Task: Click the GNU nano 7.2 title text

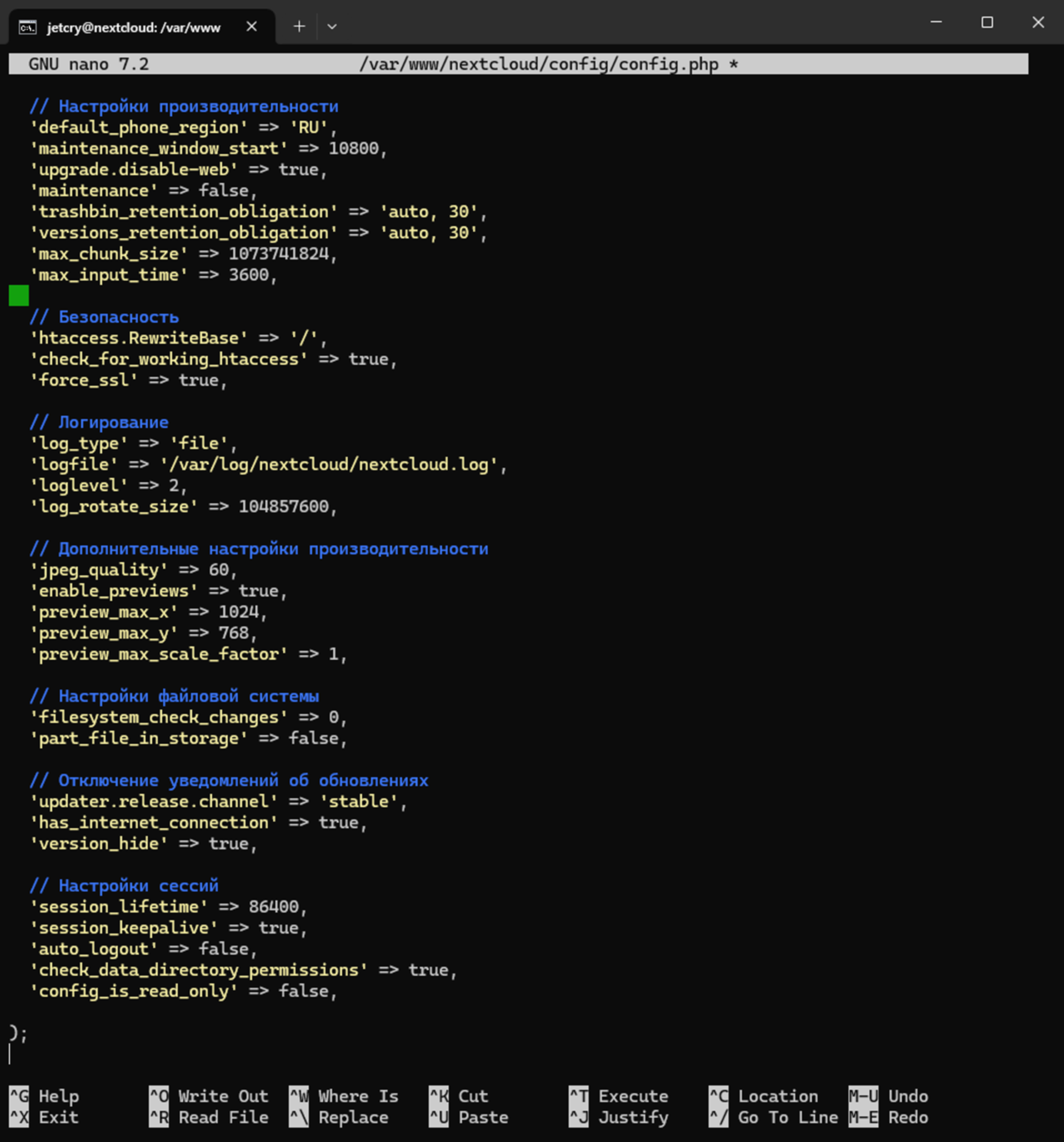Action: coord(89,64)
